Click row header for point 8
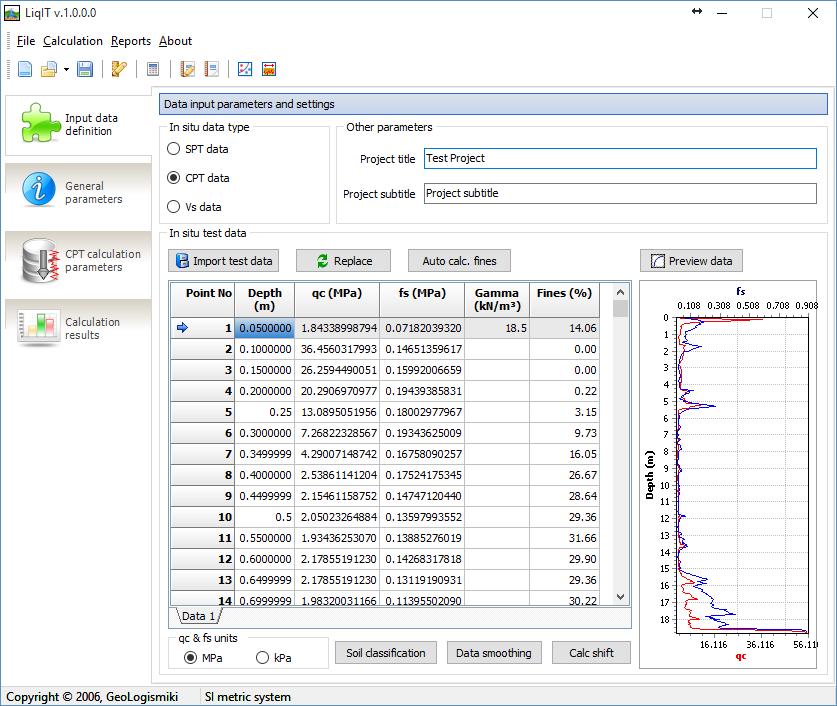 (x=203, y=475)
